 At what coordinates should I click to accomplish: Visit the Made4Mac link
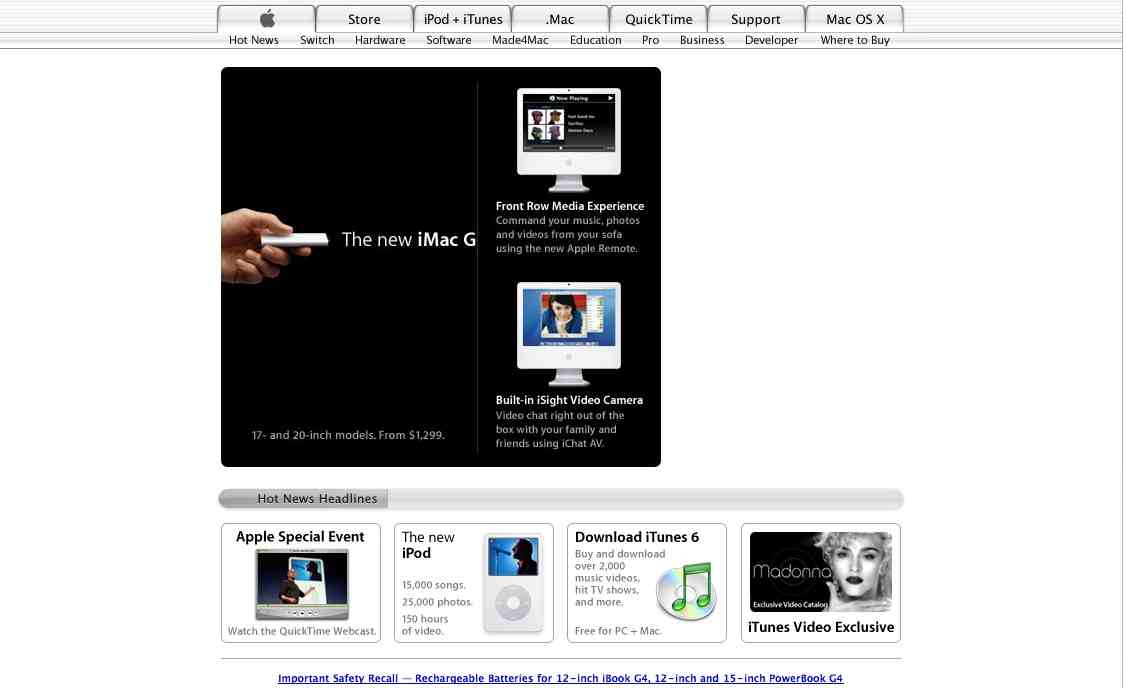coord(520,40)
